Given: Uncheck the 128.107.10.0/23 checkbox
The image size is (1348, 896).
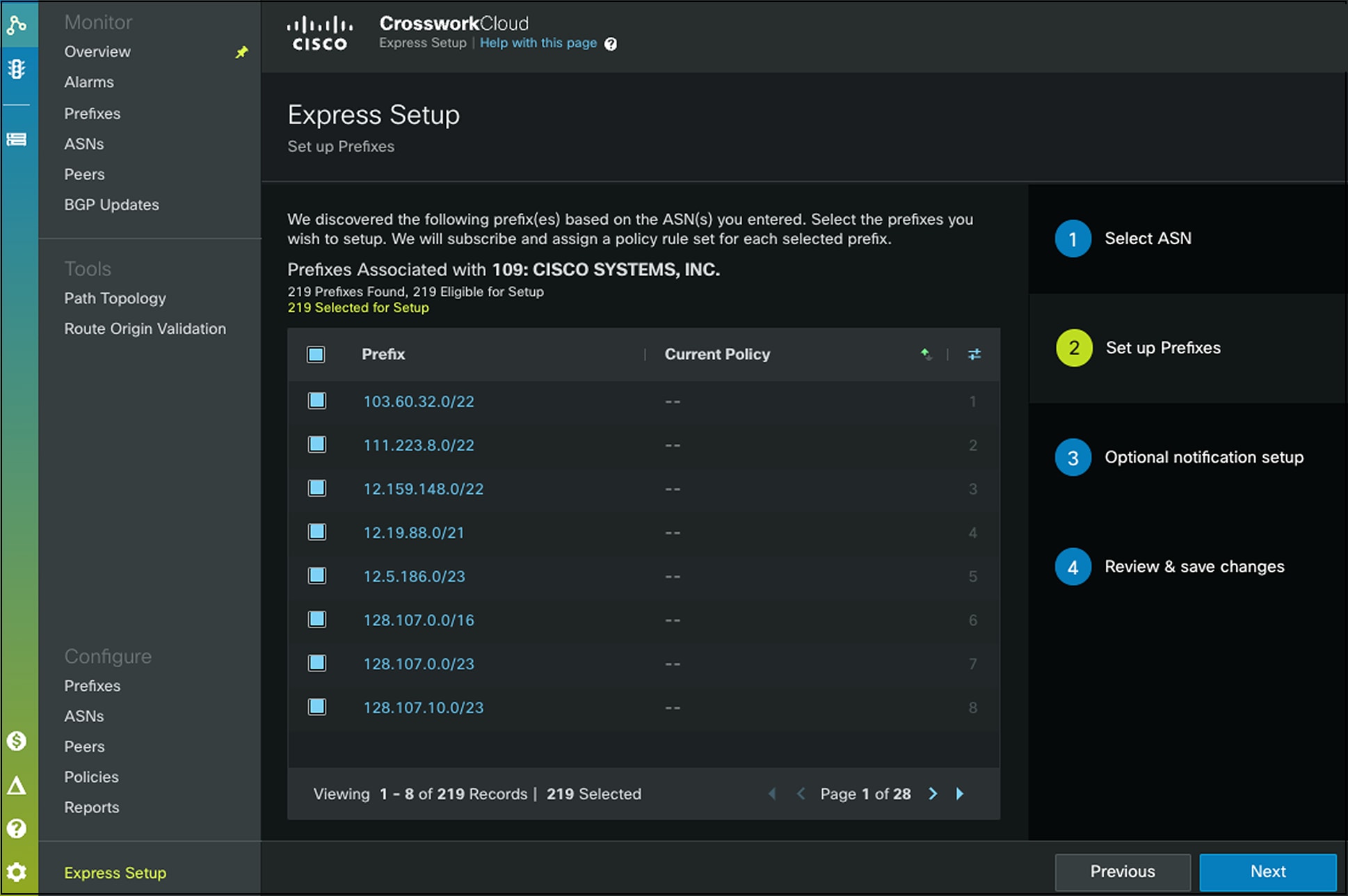Looking at the screenshot, I should click(x=317, y=707).
